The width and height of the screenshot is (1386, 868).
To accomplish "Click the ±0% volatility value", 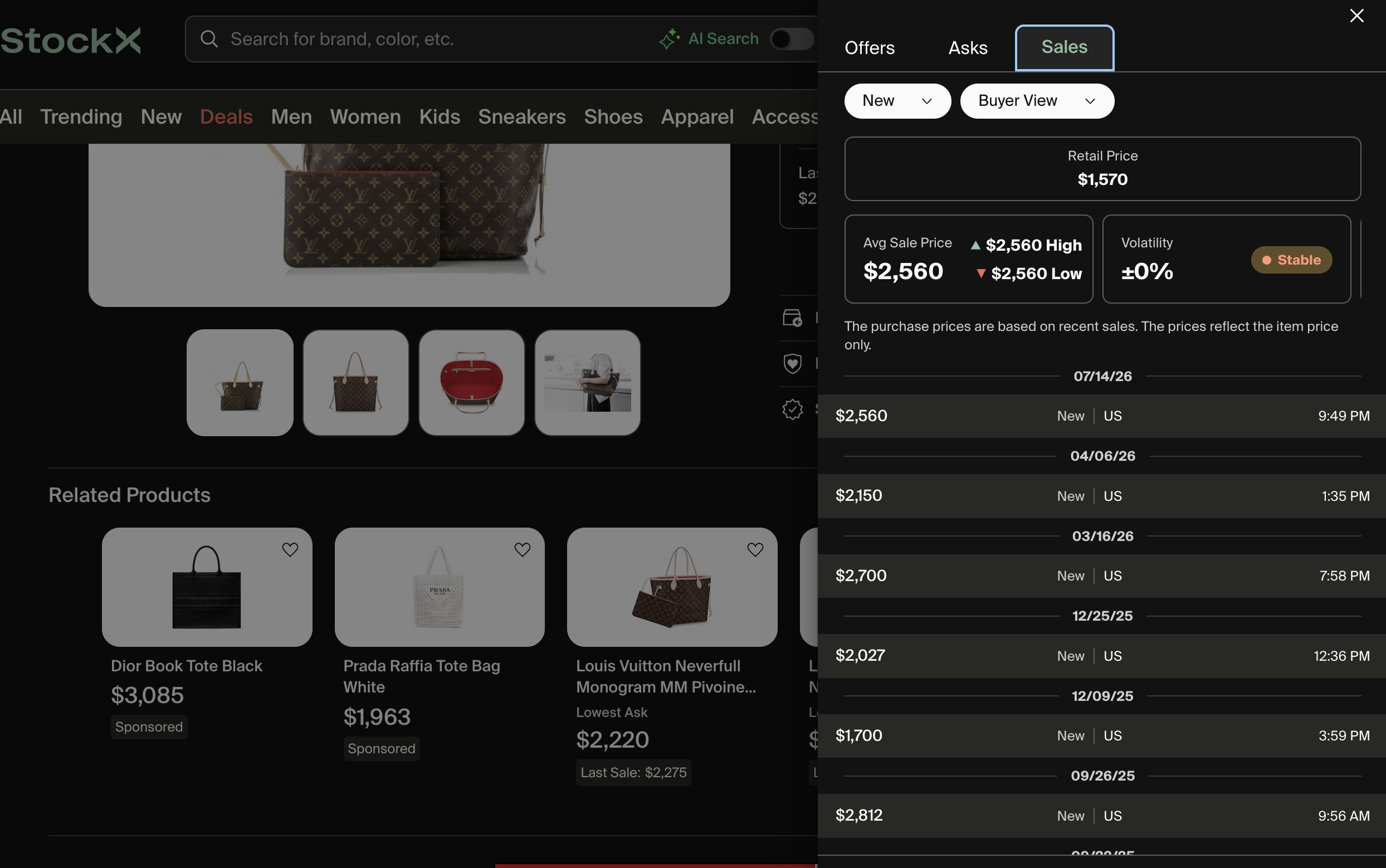I will pos(1147,271).
